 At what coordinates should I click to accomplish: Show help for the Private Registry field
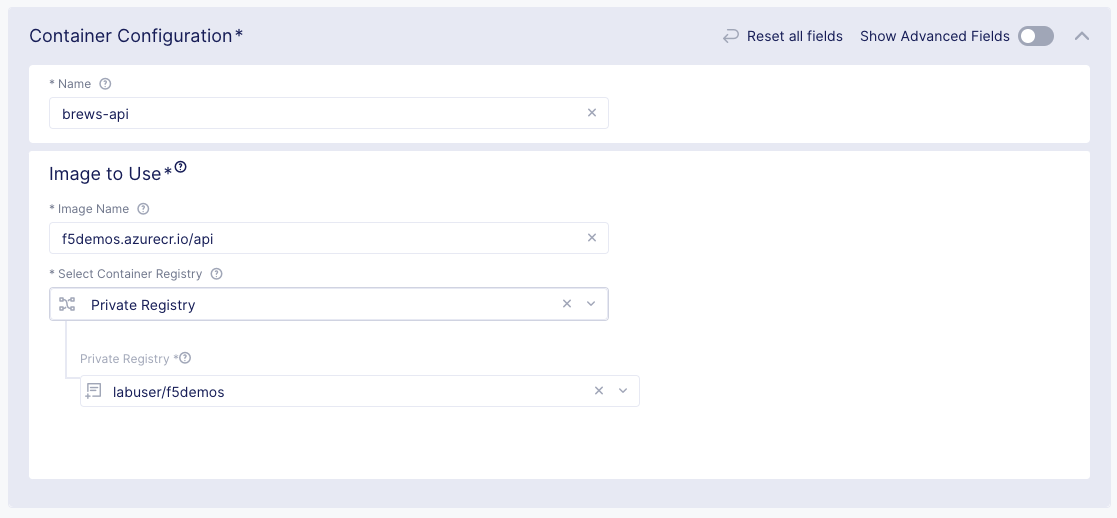click(x=185, y=358)
